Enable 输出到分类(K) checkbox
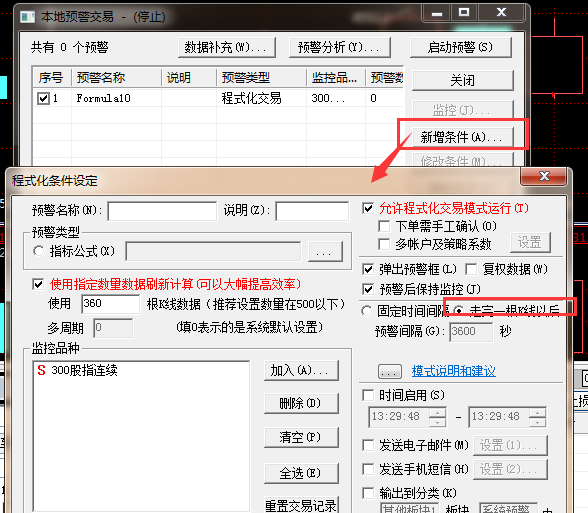Screen dimensions: 588x513 point(368,493)
